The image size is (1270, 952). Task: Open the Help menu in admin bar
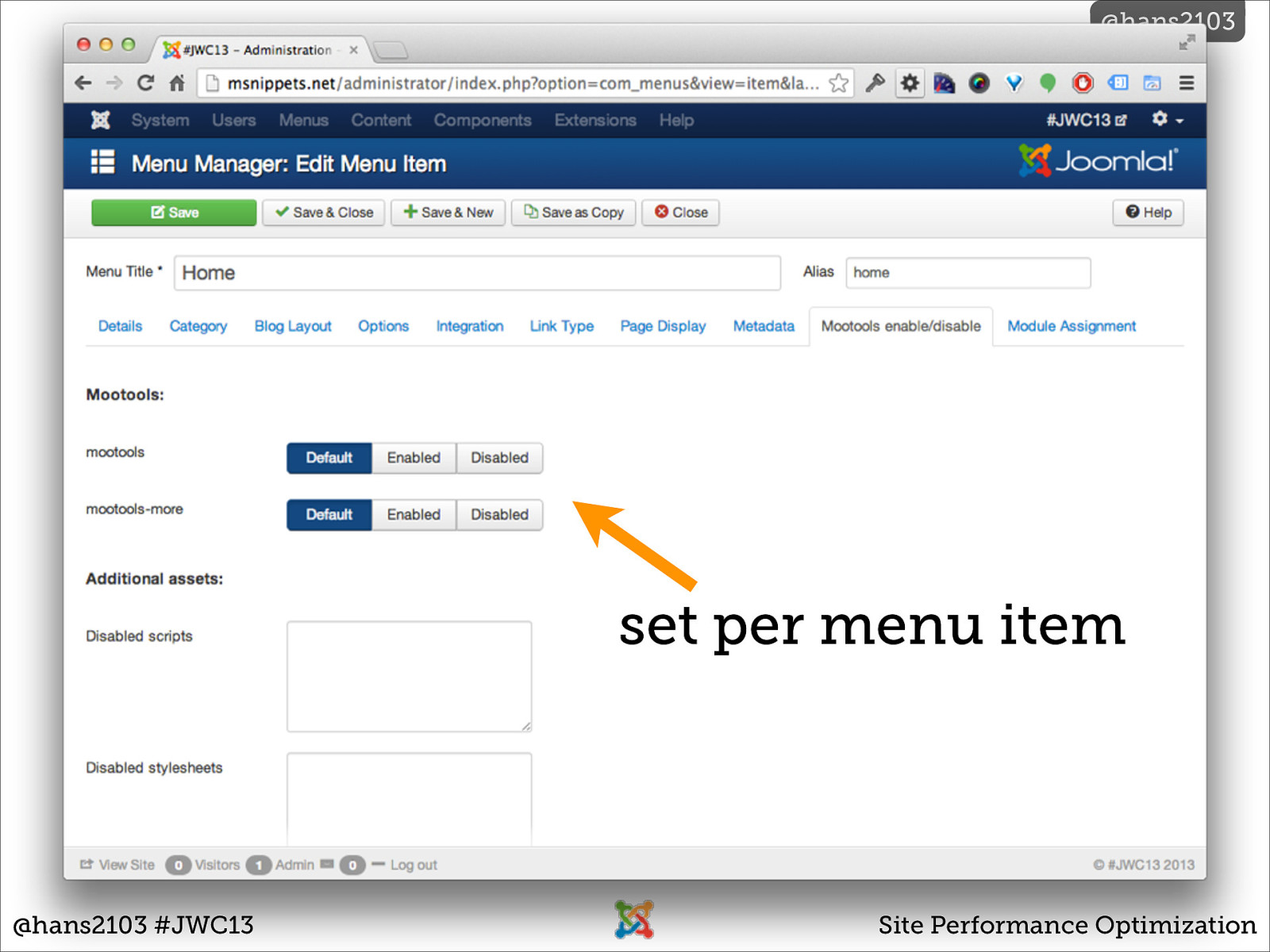click(676, 120)
